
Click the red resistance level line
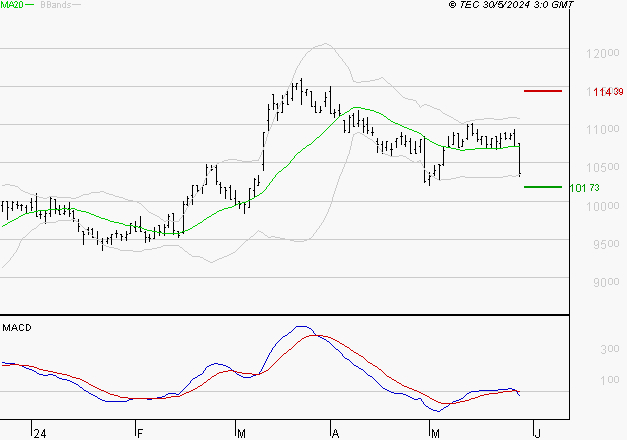[x=543, y=91]
